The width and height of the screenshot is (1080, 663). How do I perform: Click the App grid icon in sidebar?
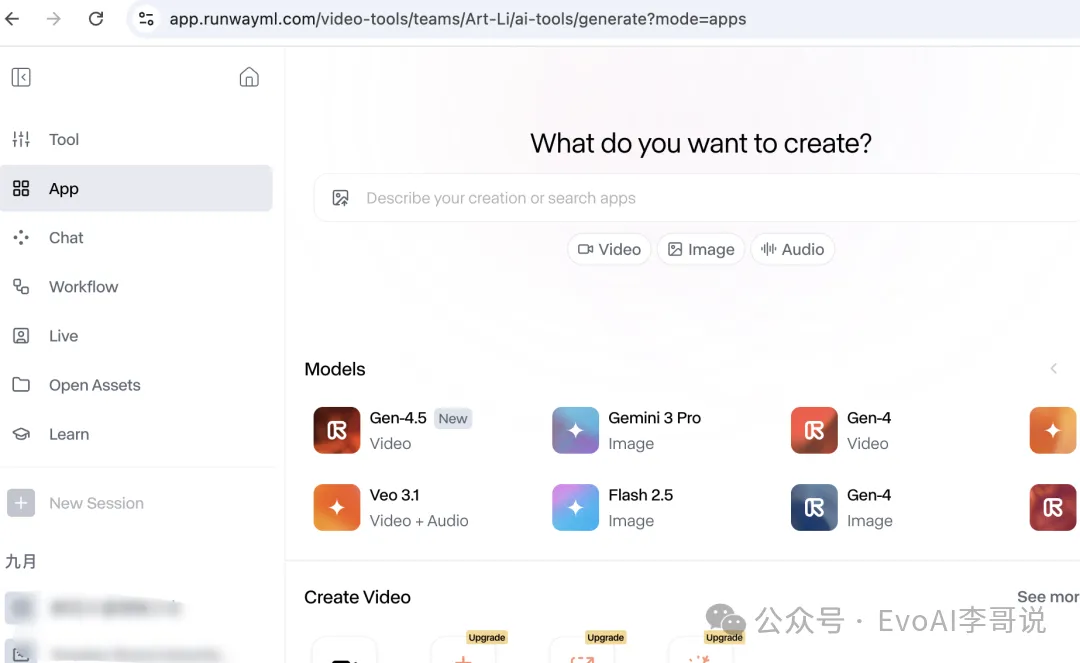tap(21, 188)
